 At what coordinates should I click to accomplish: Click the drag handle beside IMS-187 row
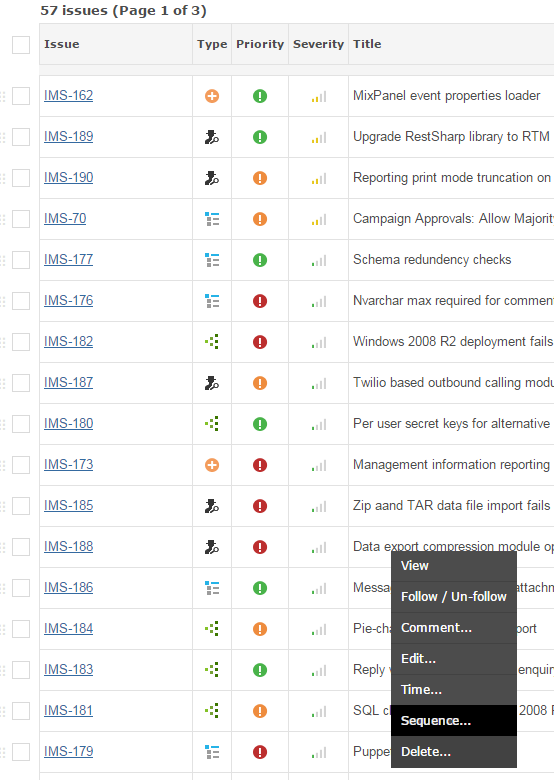(x=3, y=383)
